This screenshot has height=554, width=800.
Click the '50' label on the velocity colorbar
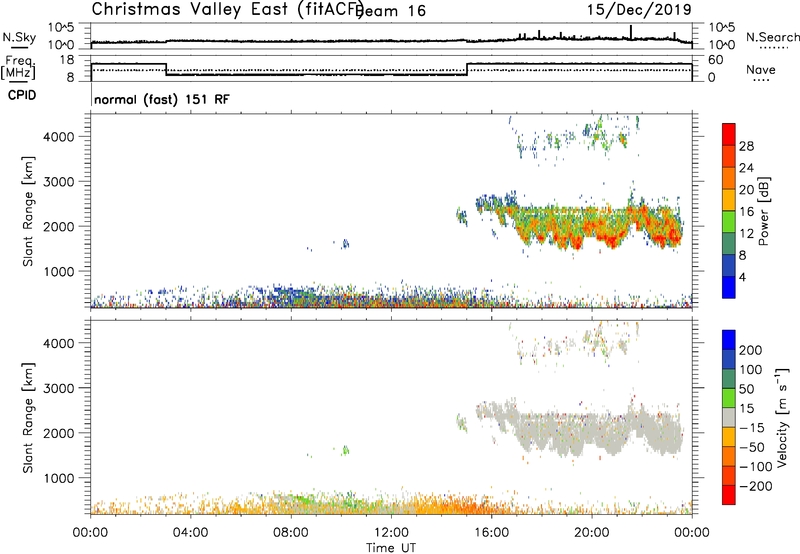click(x=746, y=389)
